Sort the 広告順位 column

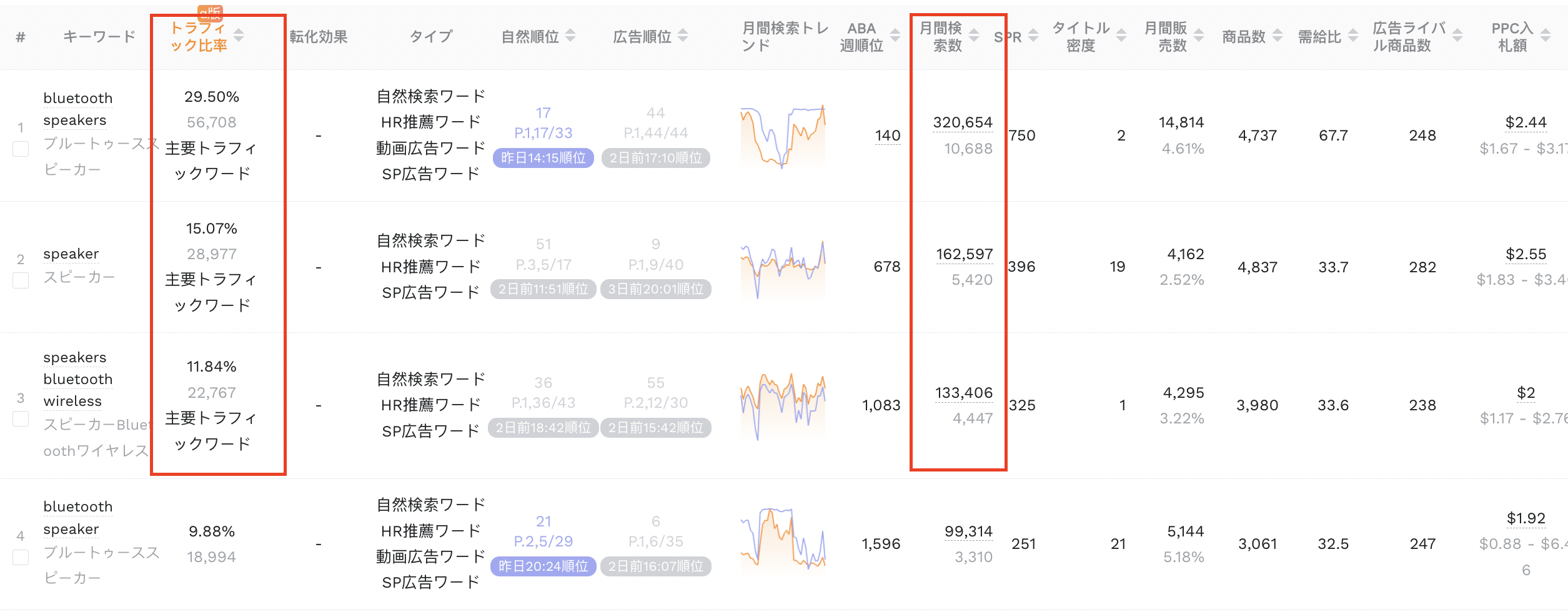[x=683, y=36]
